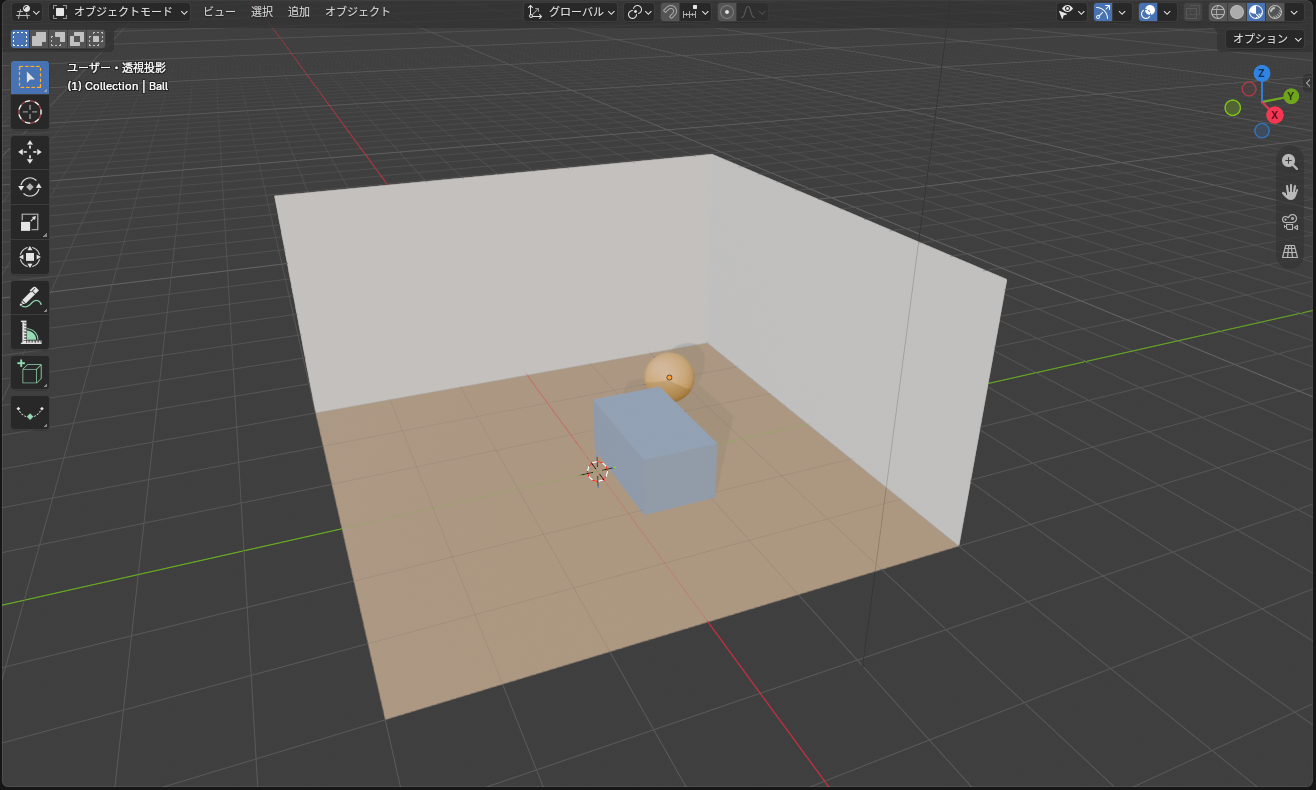Open the overlays options dropdown arrow
The image size is (1316, 790).
coord(1167,12)
